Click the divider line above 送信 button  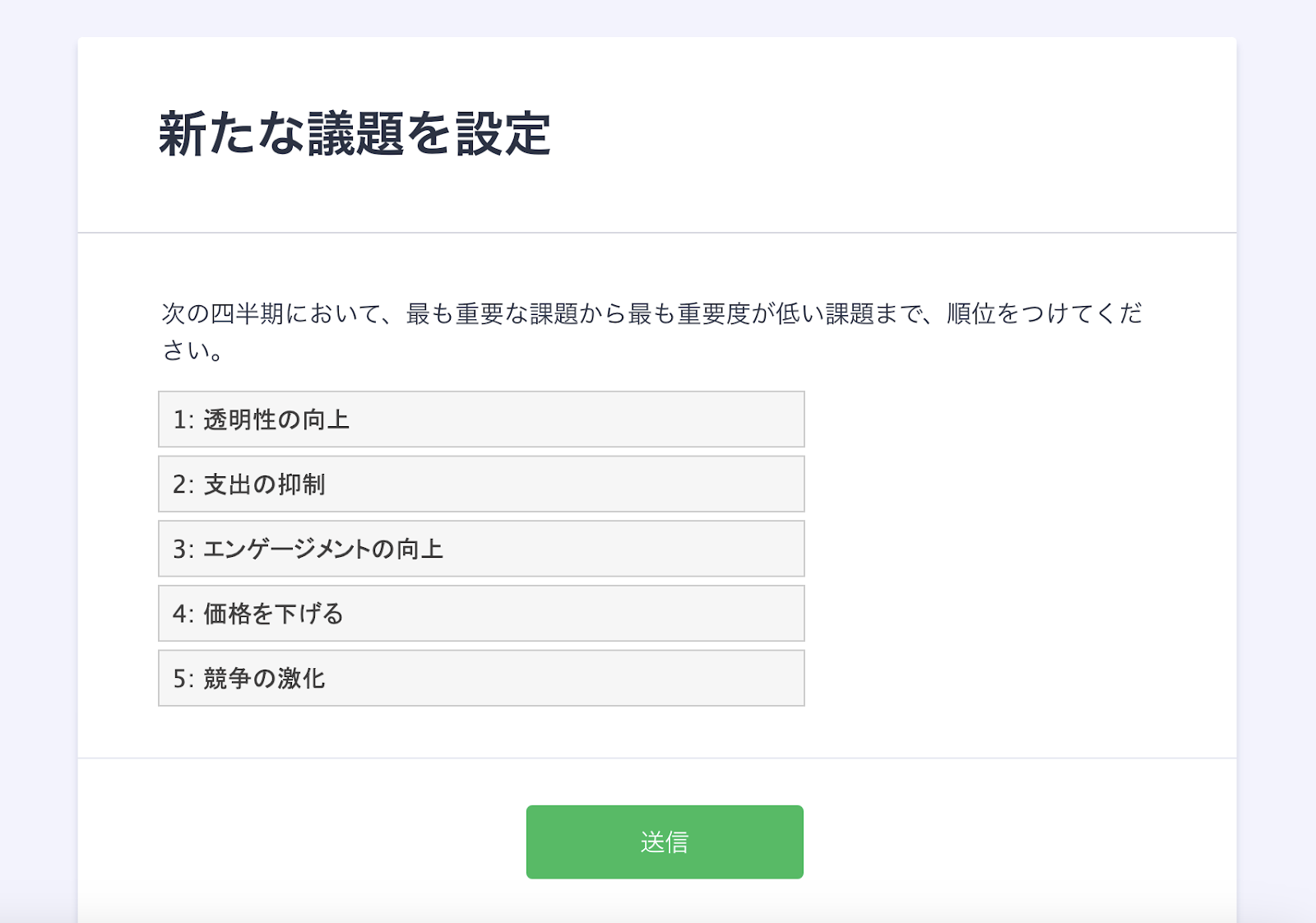656,758
